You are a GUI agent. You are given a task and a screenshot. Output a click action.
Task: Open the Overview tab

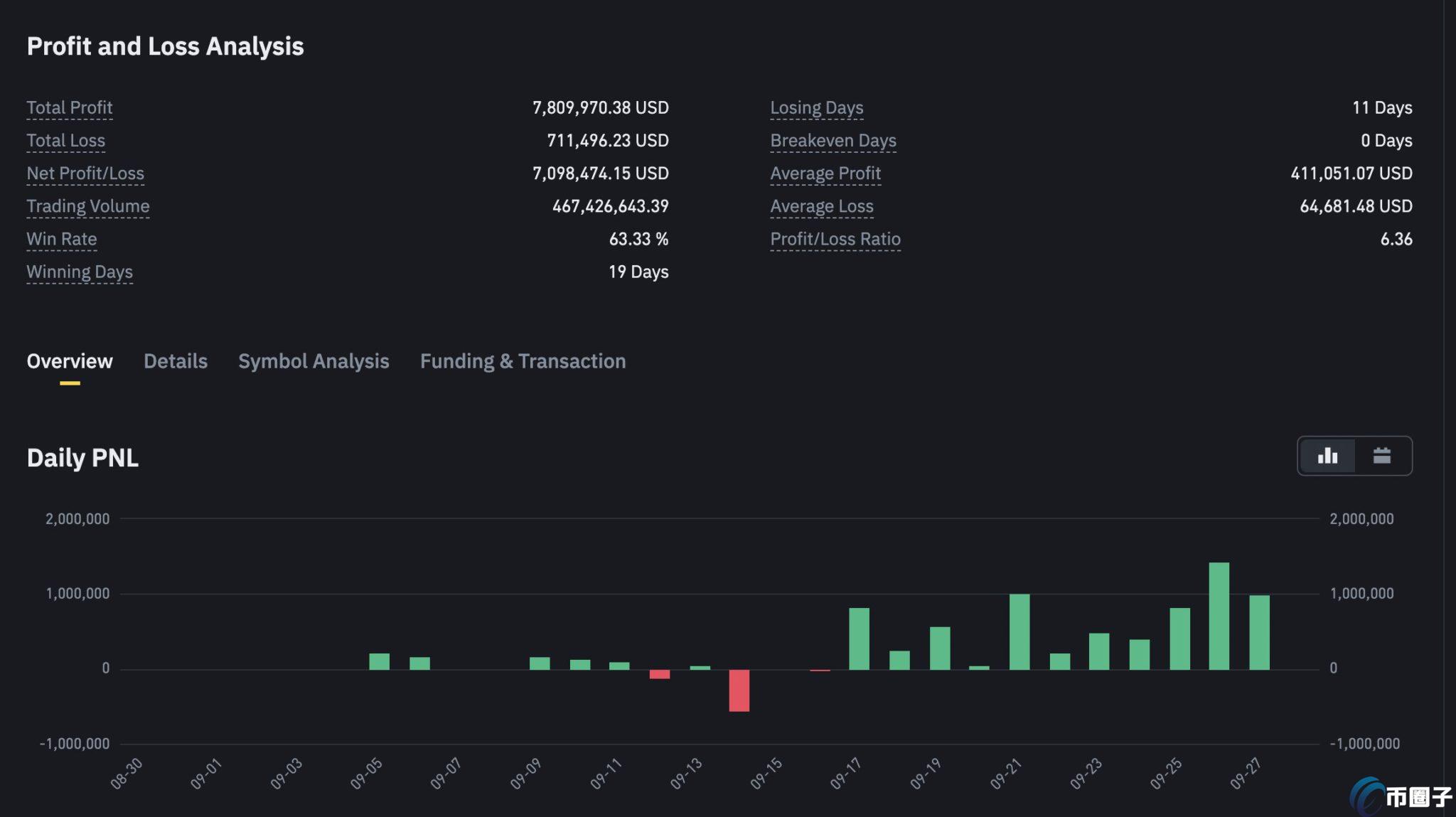tap(70, 361)
